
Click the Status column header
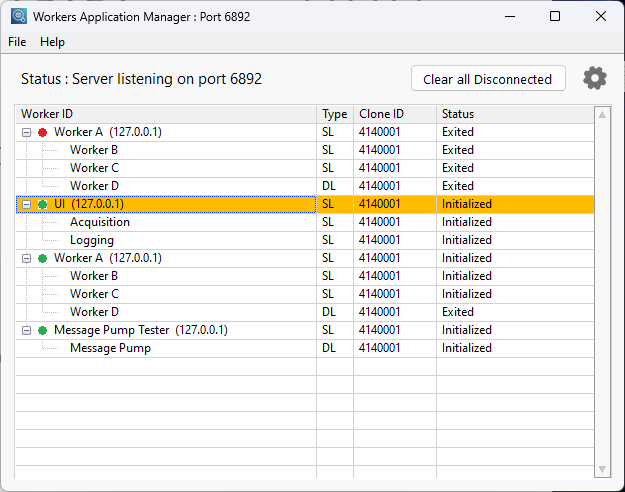click(x=513, y=114)
